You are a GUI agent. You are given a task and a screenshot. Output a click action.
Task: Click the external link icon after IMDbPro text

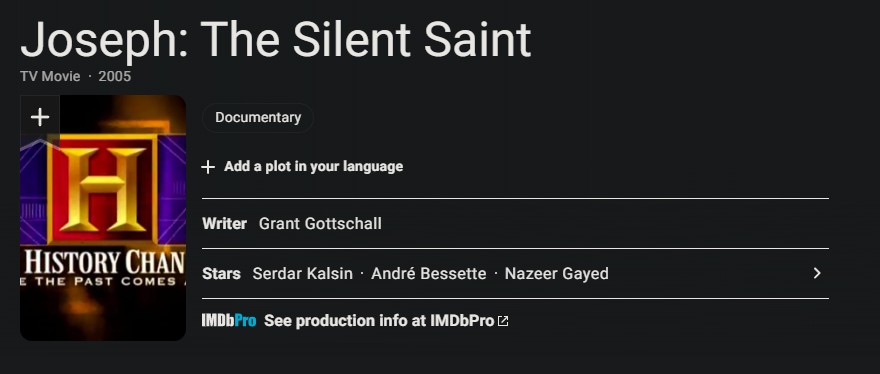click(503, 321)
